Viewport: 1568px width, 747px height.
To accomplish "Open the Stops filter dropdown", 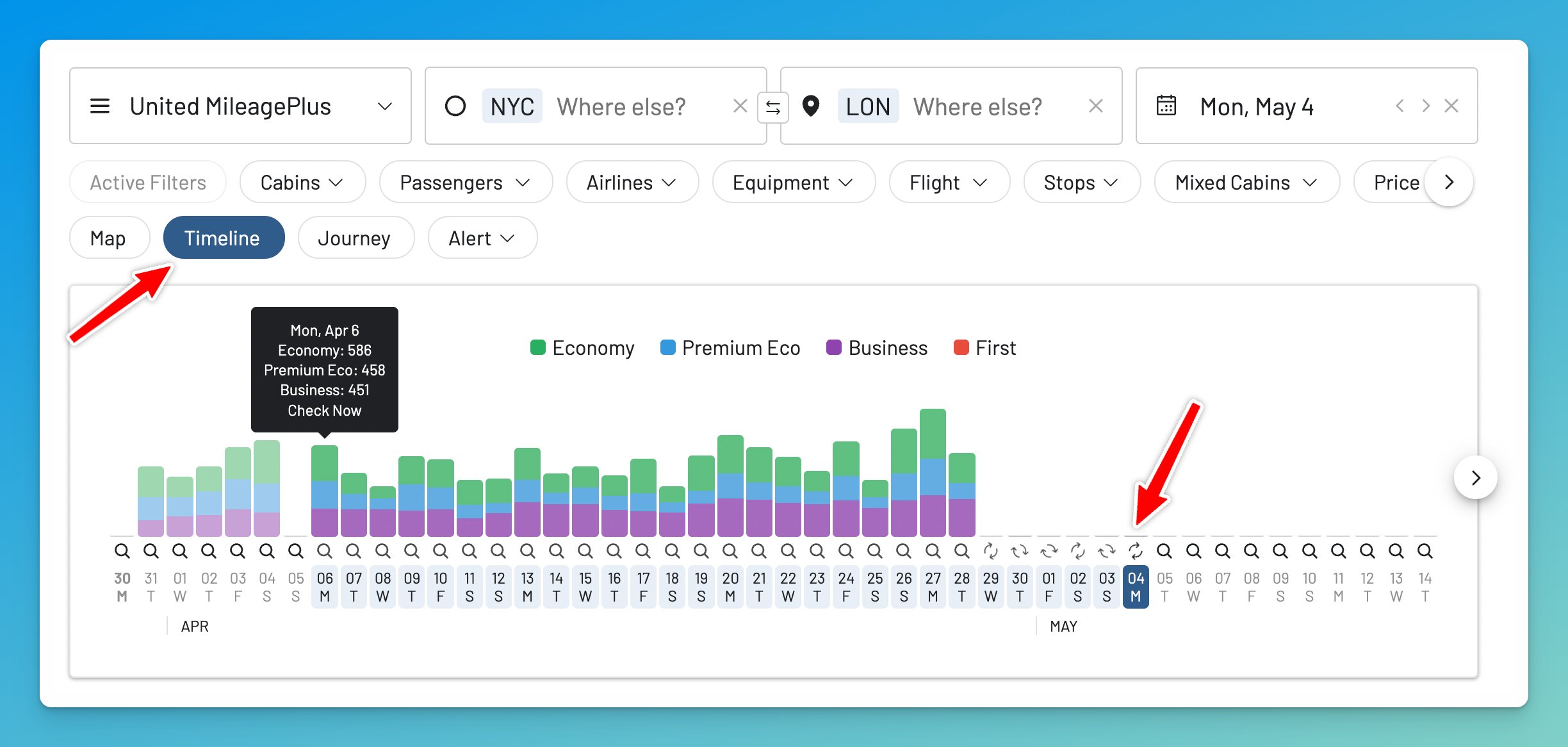I will point(1081,182).
